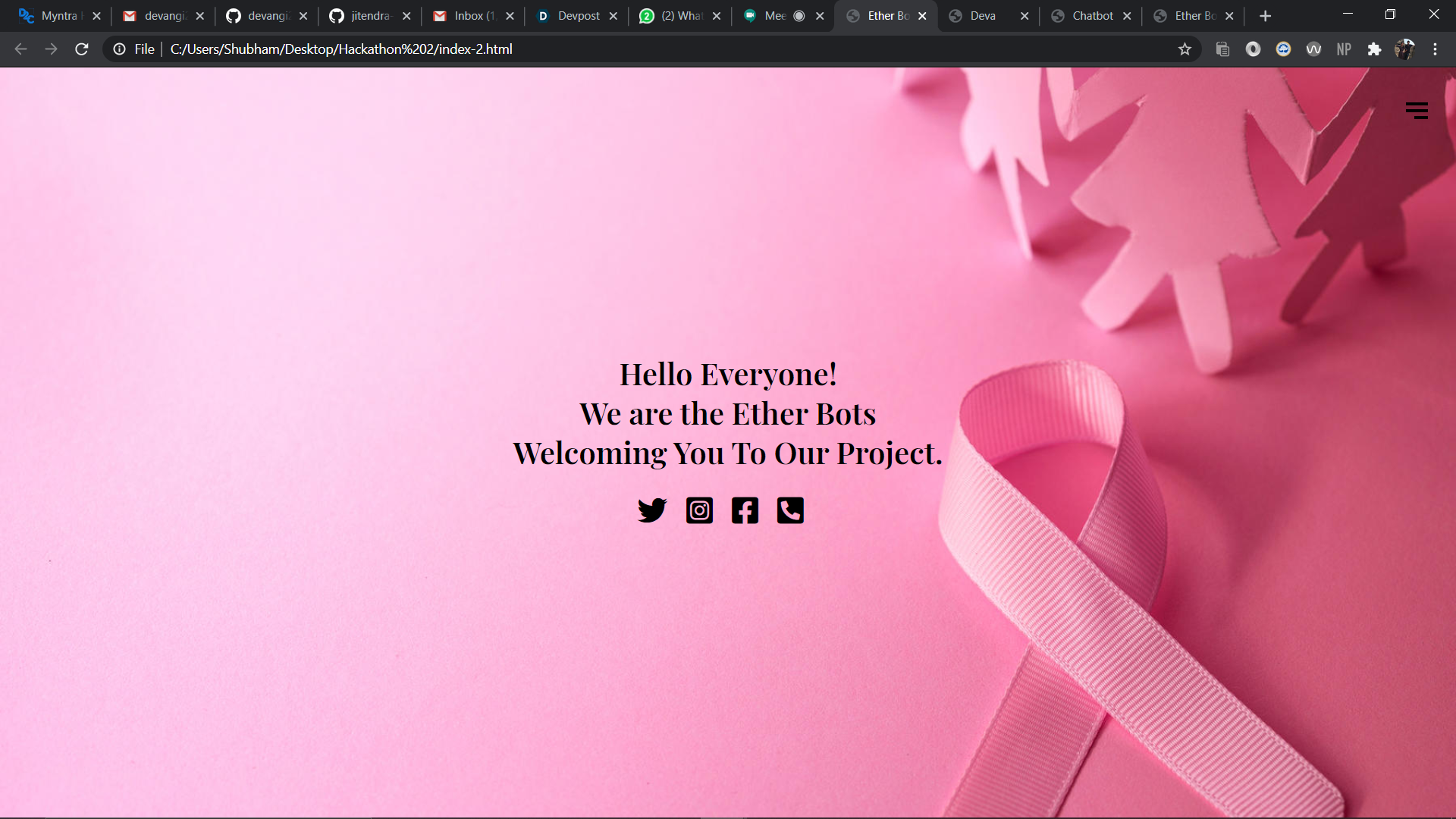Switch to the Myntra tab

[x=53, y=16]
